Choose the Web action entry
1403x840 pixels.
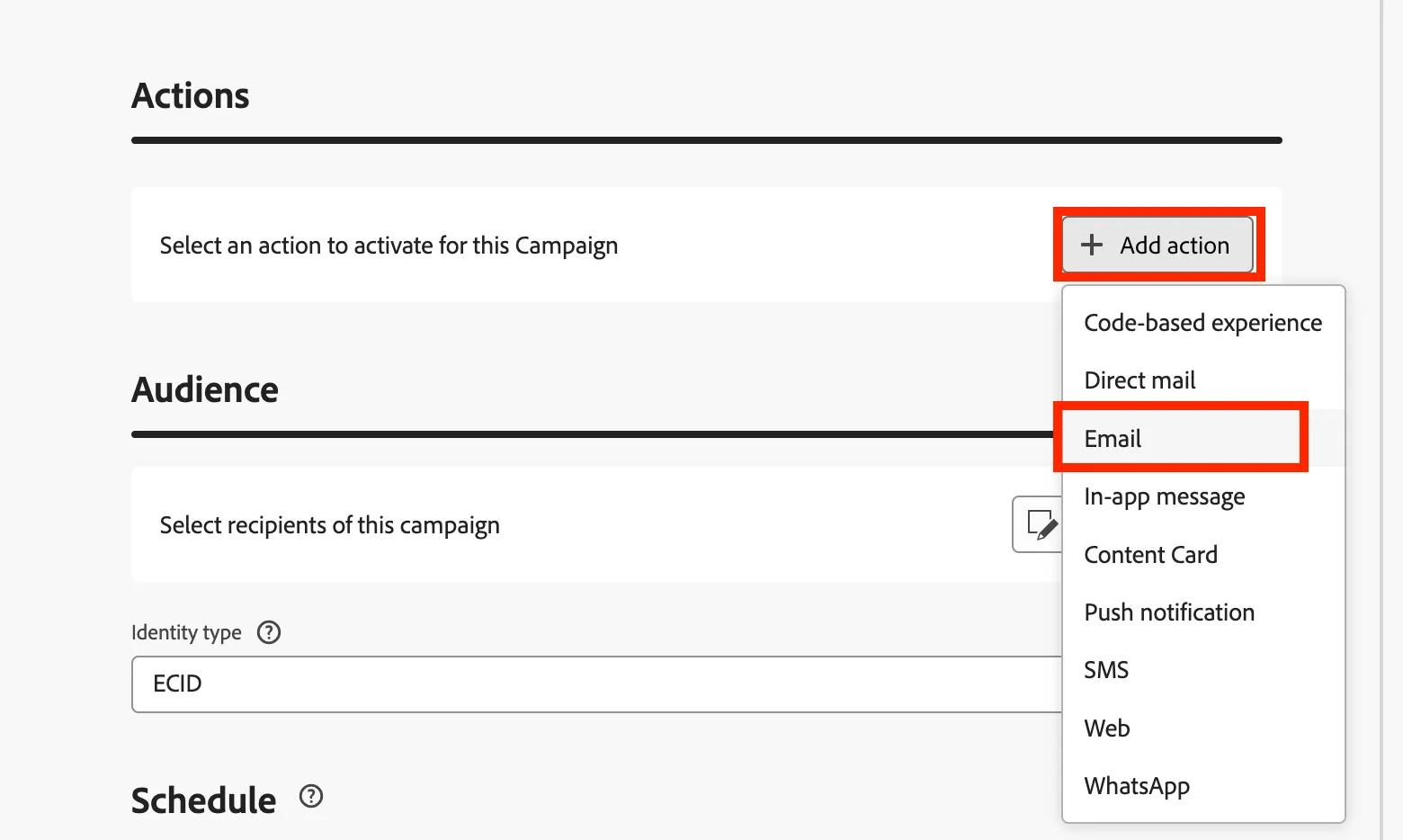click(x=1203, y=728)
